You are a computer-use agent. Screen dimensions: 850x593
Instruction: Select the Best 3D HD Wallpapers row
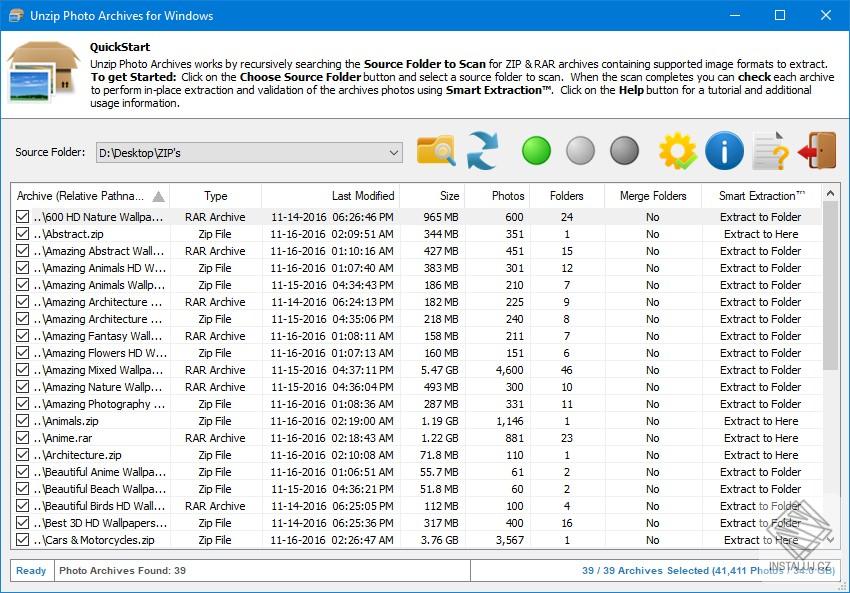pyautogui.click(x=416, y=523)
